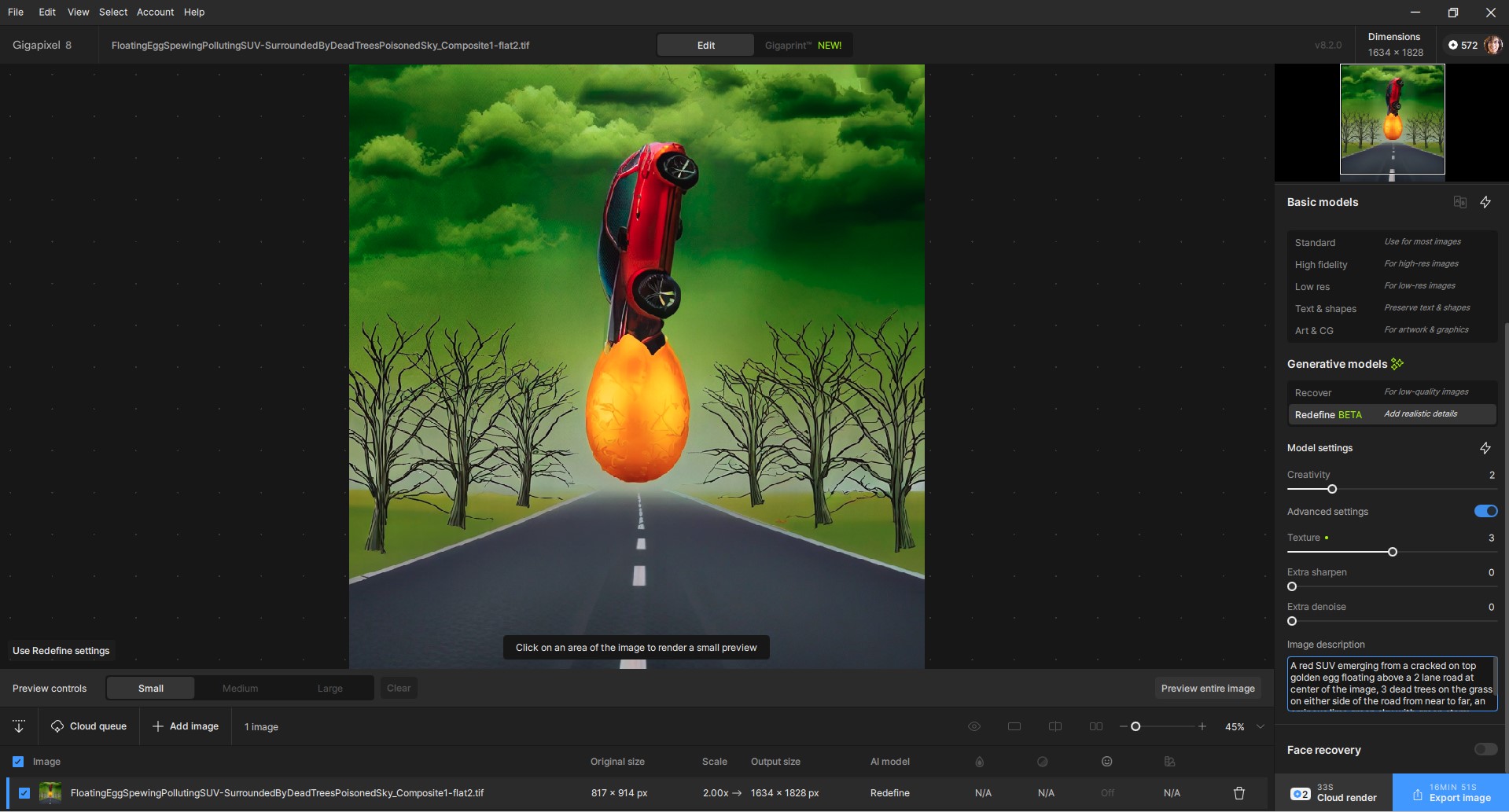Click the Preview entire image button

pos(1208,689)
